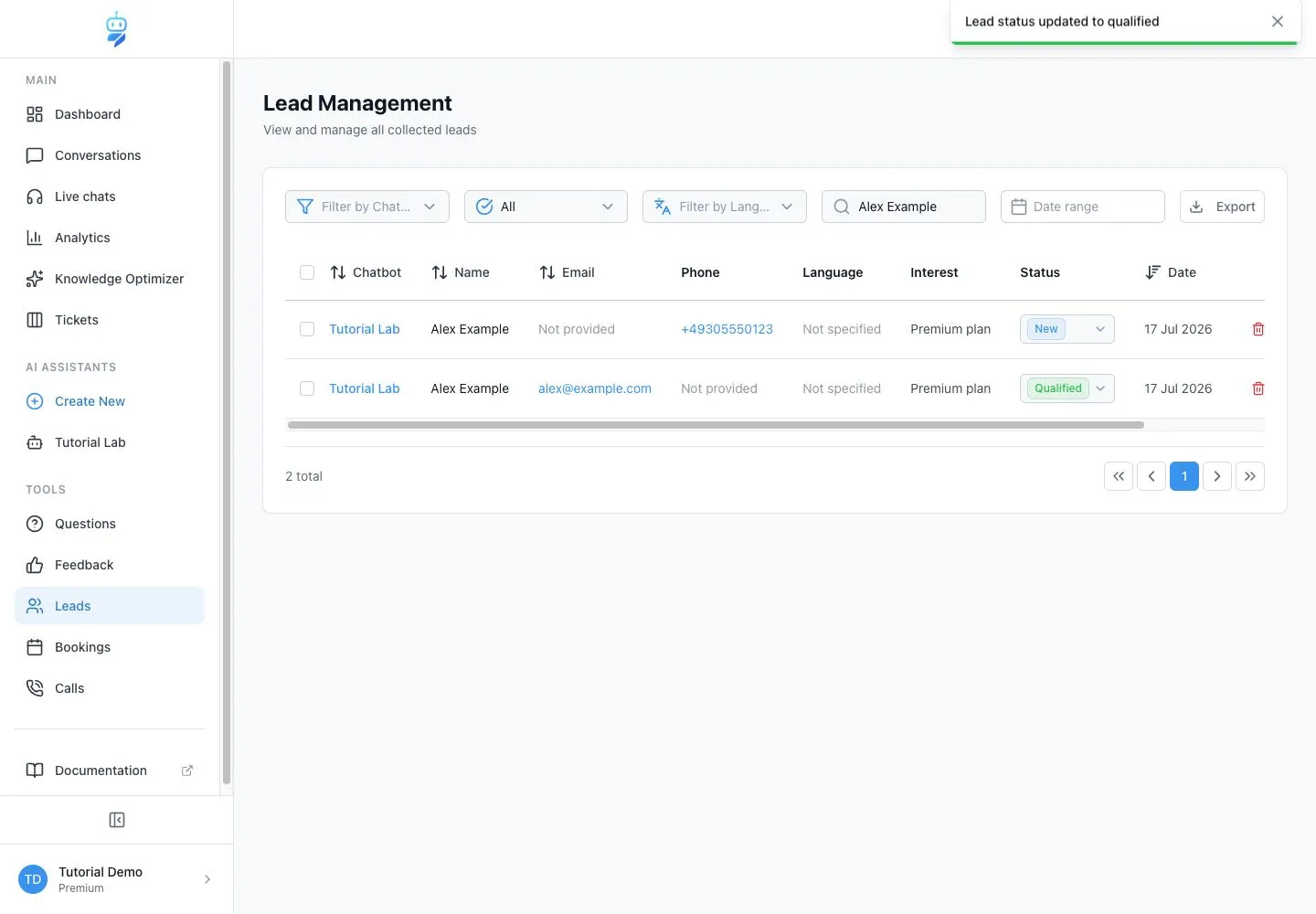Collapse the sidebar panel
The width and height of the screenshot is (1316, 914).
117,820
